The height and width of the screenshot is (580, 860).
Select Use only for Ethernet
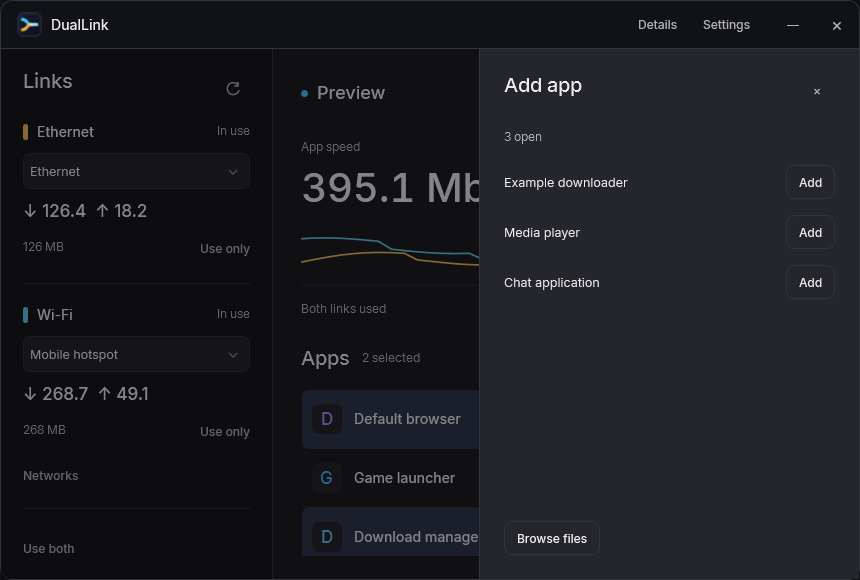[x=225, y=249]
